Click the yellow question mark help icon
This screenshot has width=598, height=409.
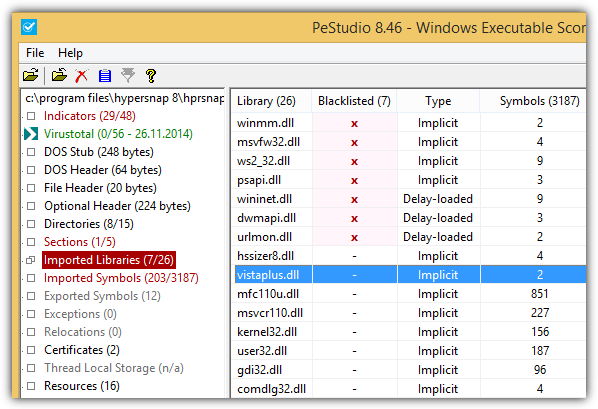point(151,76)
